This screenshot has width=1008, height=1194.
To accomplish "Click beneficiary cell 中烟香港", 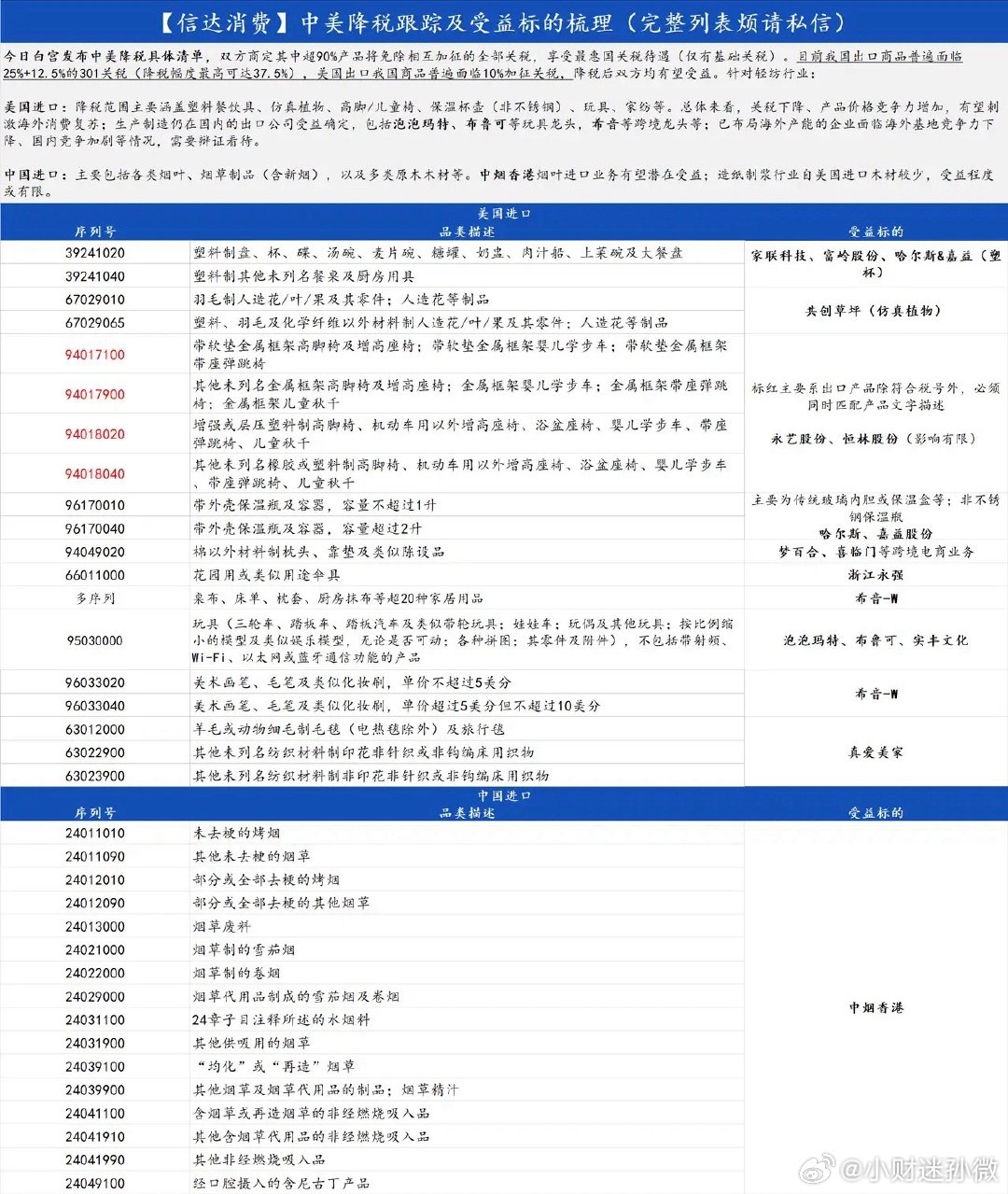I will pyautogui.click(x=875, y=1008).
